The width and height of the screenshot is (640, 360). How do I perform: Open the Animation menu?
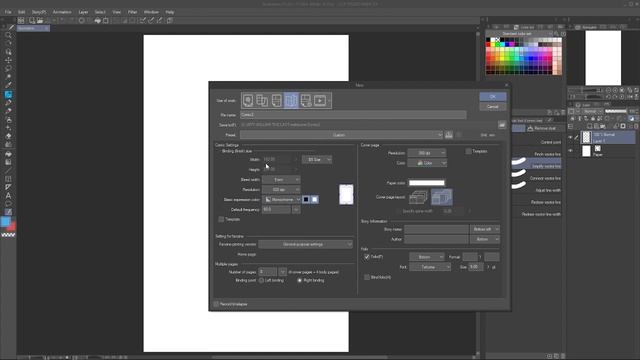point(62,12)
